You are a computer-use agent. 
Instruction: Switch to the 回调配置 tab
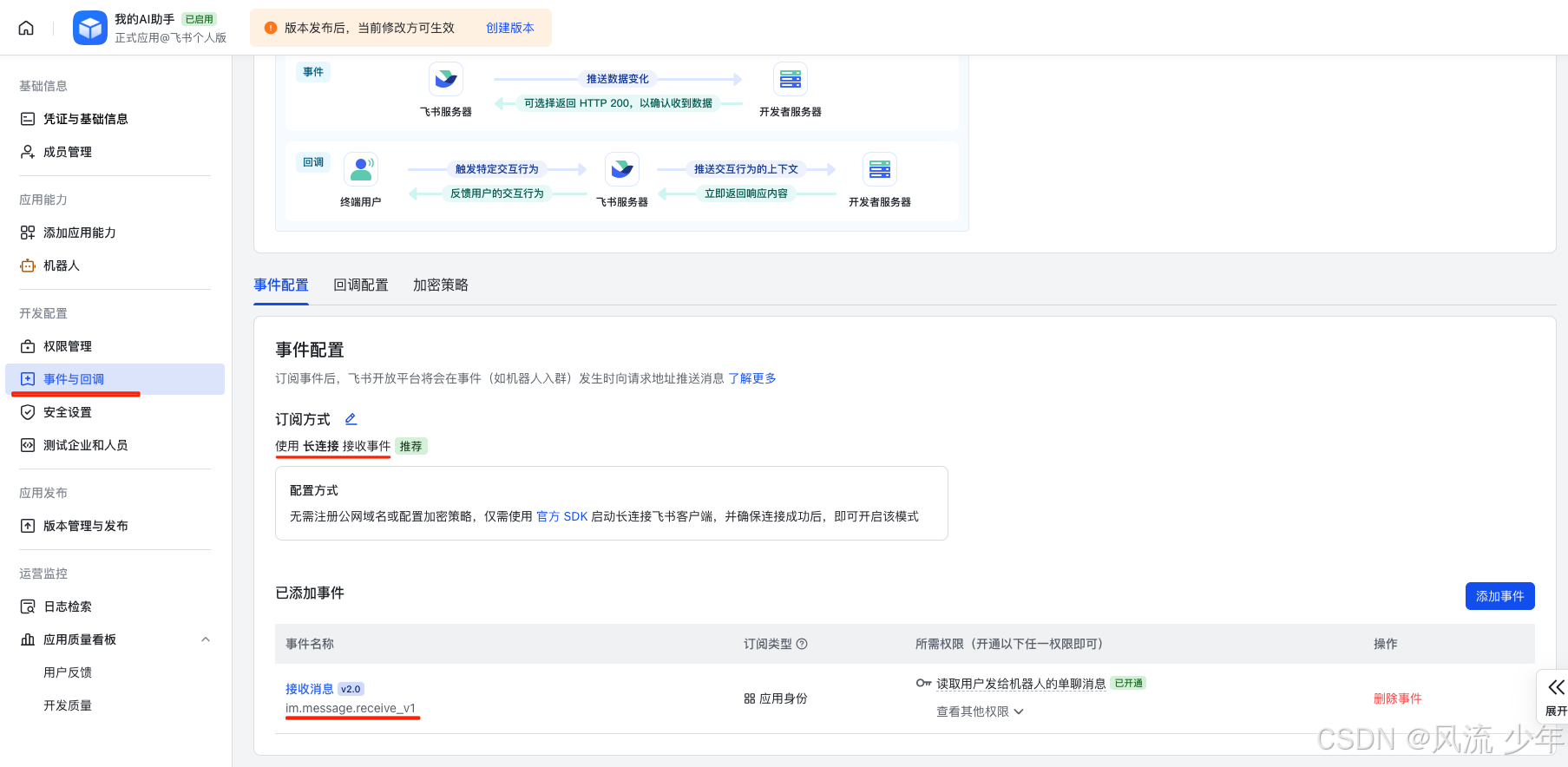point(361,285)
